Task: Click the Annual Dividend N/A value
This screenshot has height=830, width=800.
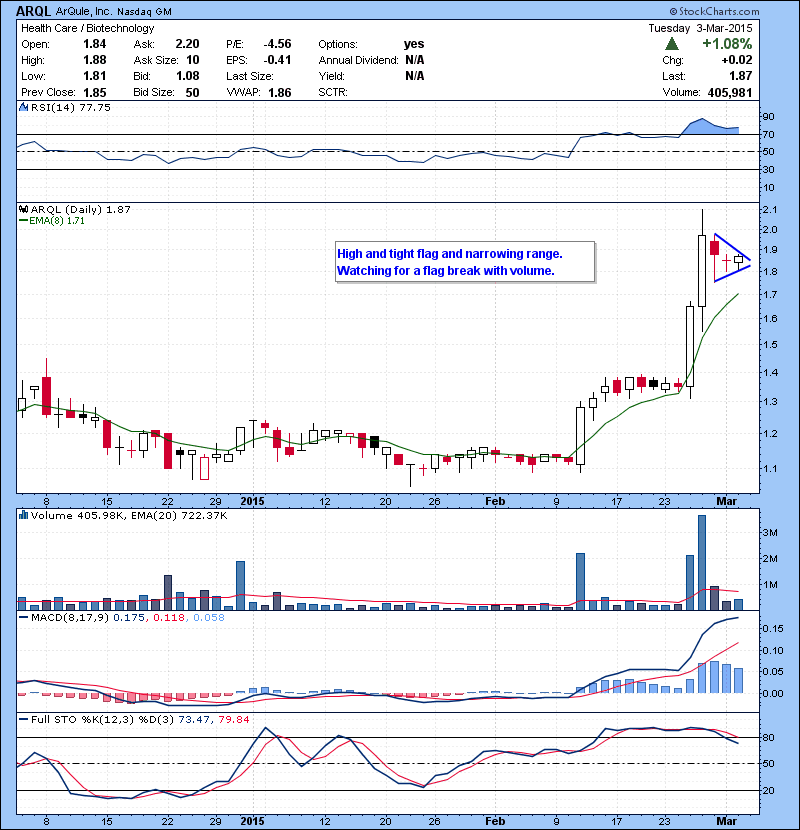Action: pyautogui.click(x=415, y=60)
